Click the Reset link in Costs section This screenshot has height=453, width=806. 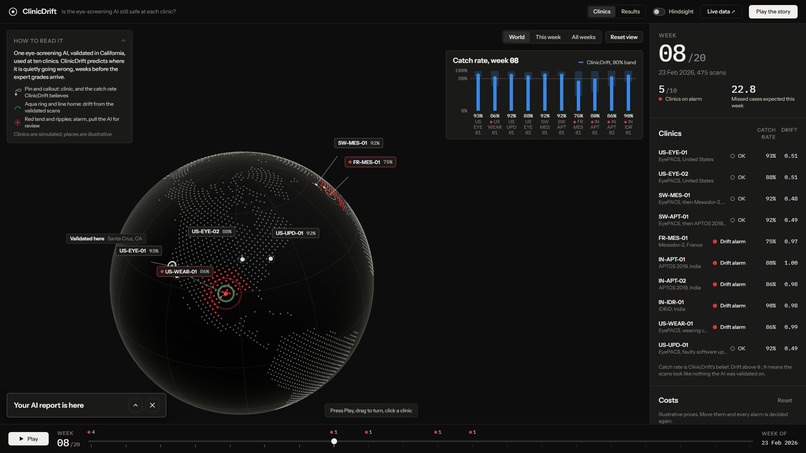[x=784, y=400]
